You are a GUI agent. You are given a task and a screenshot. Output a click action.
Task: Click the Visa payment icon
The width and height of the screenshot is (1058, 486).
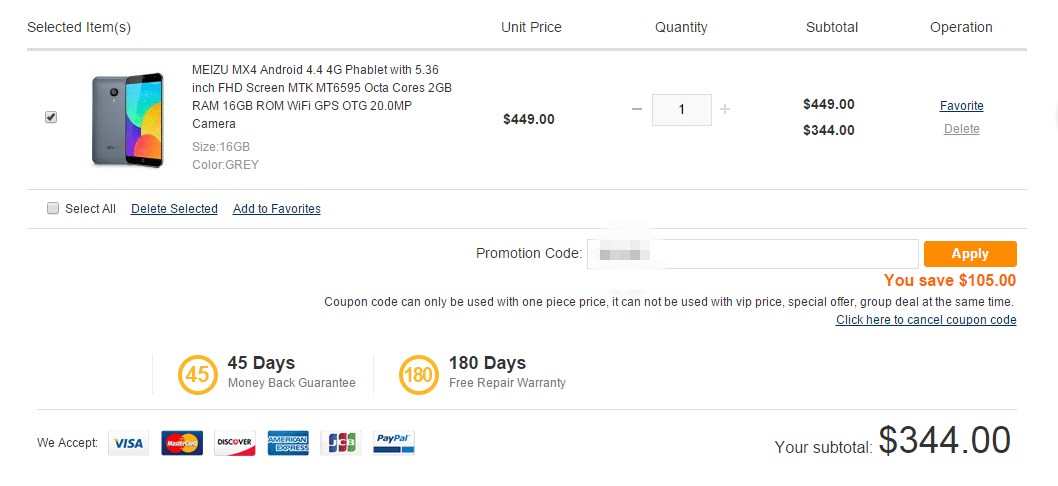[128, 443]
